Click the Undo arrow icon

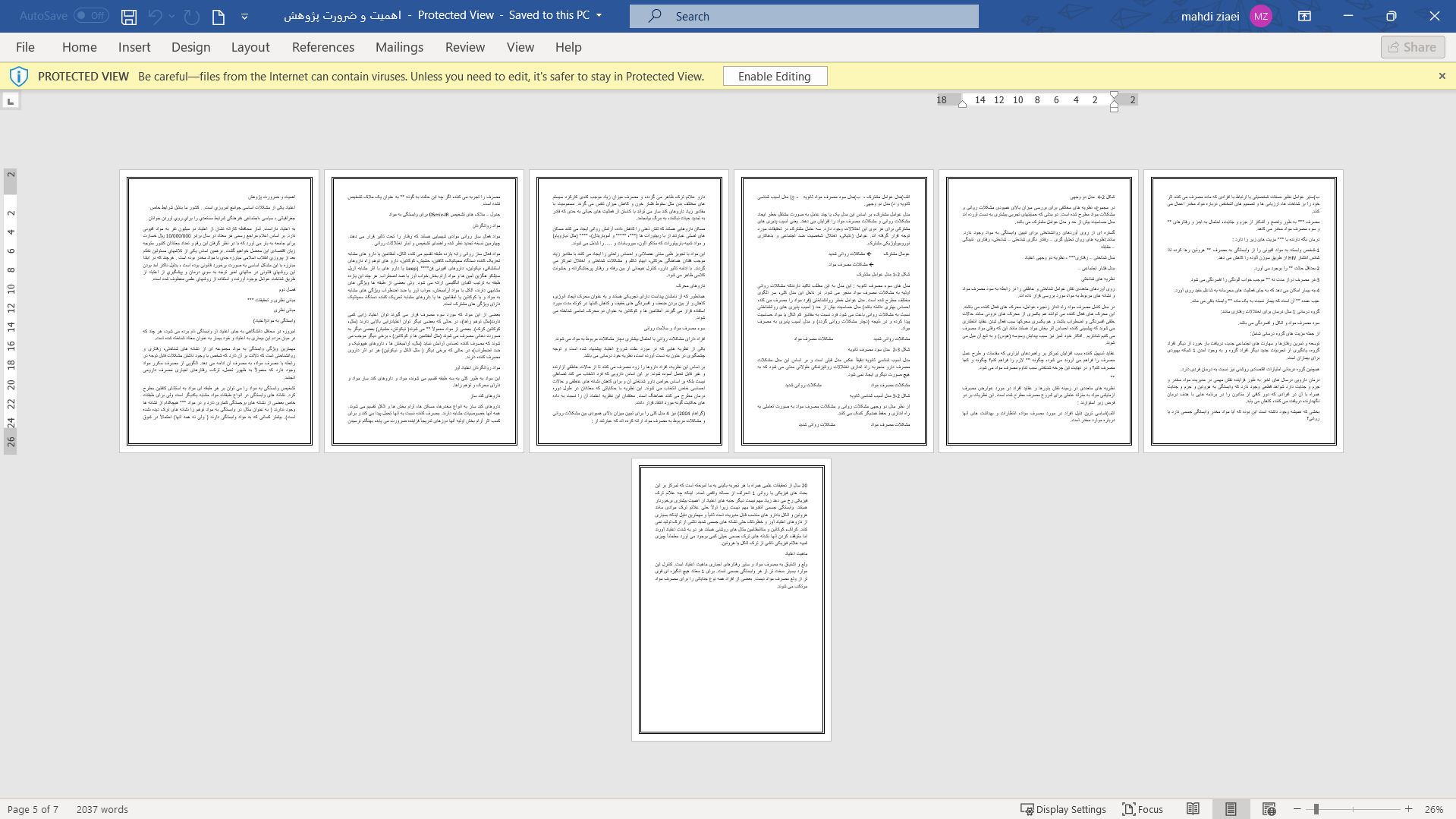pyautogui.click(x=155, y=16)
